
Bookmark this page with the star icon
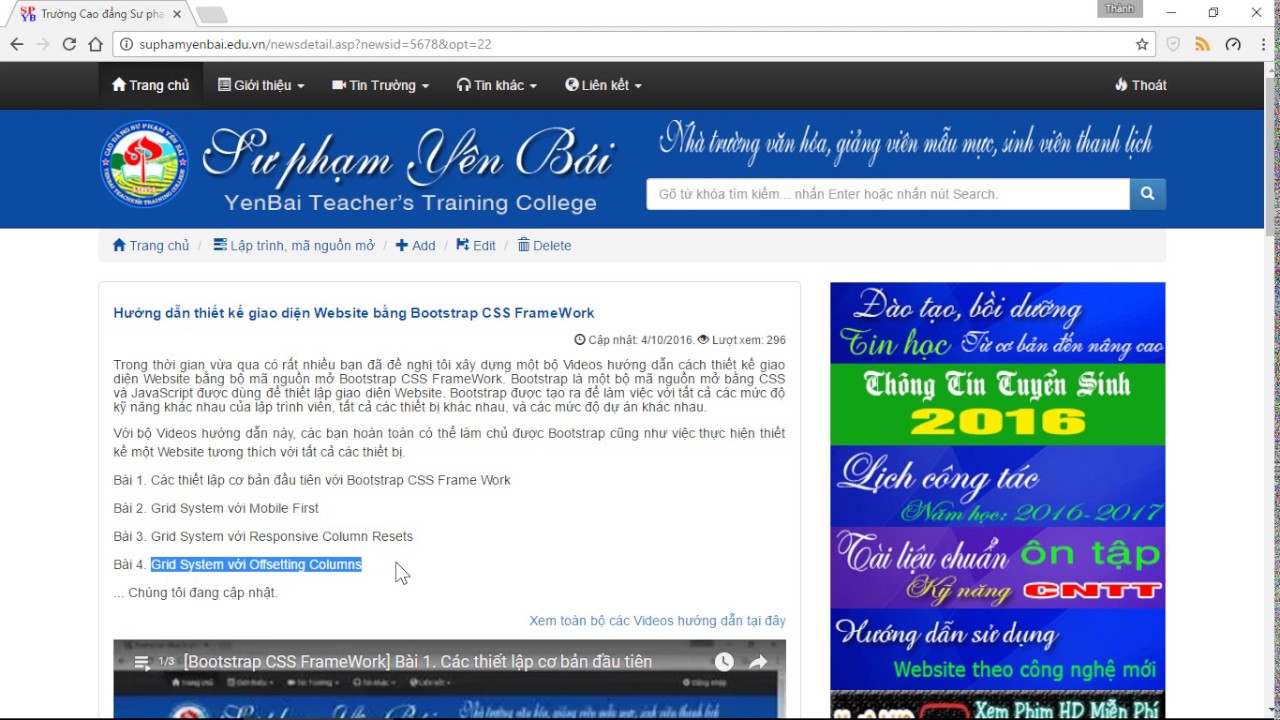coord(1142,44)
